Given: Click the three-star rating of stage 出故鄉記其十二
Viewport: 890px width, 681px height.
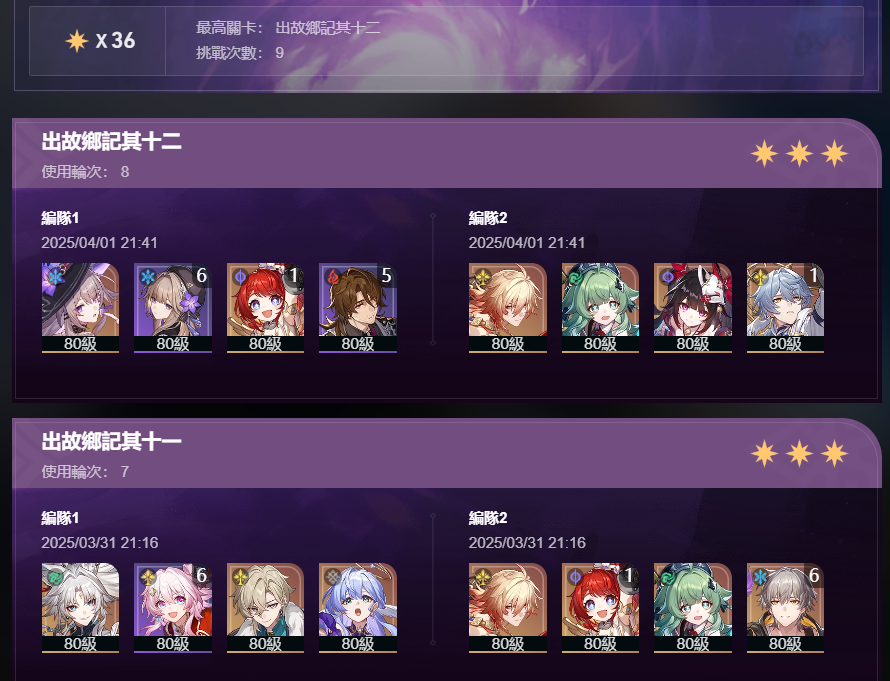Looking at the screenshot, I should click(x=799, y=154).
